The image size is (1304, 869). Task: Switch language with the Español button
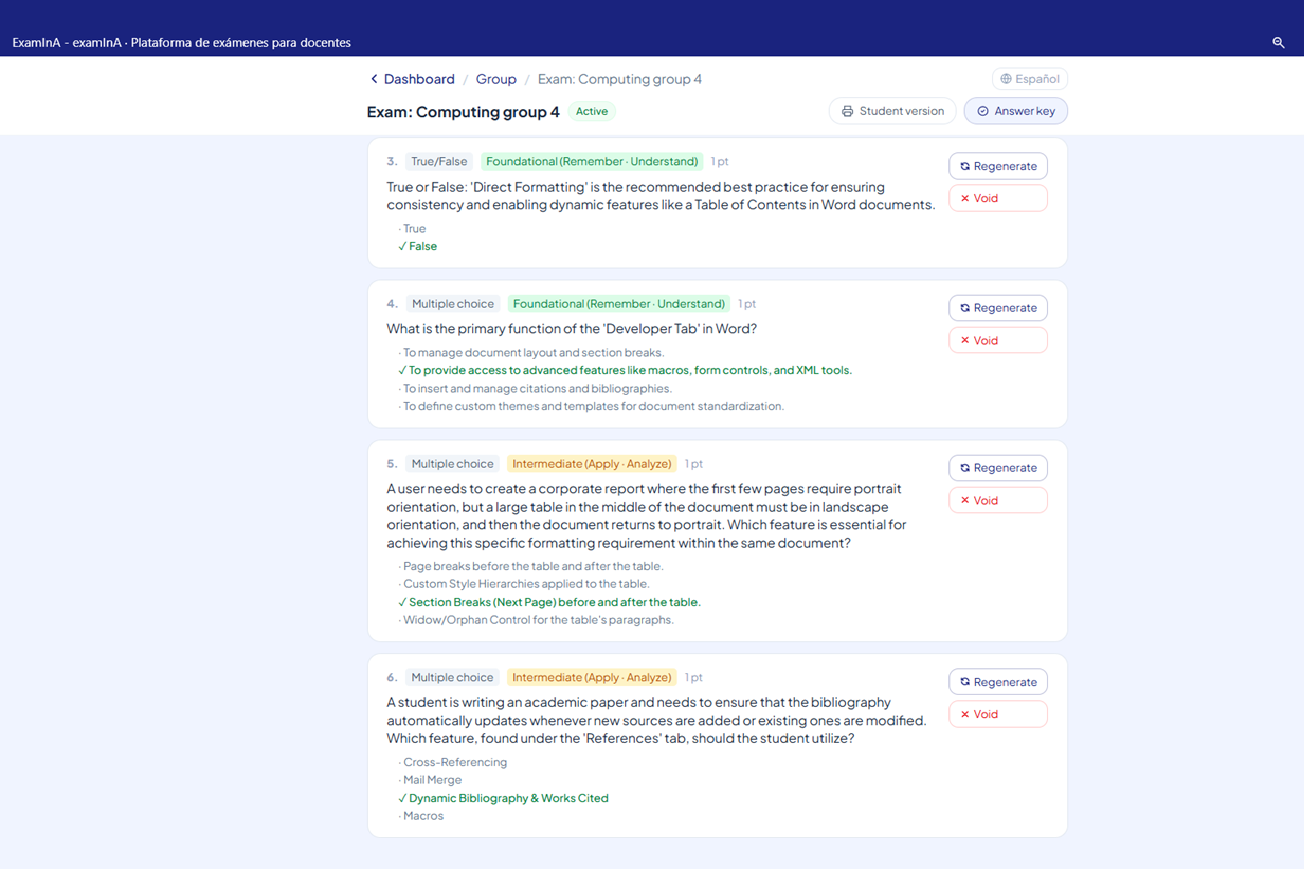[x=1030, y=79]
